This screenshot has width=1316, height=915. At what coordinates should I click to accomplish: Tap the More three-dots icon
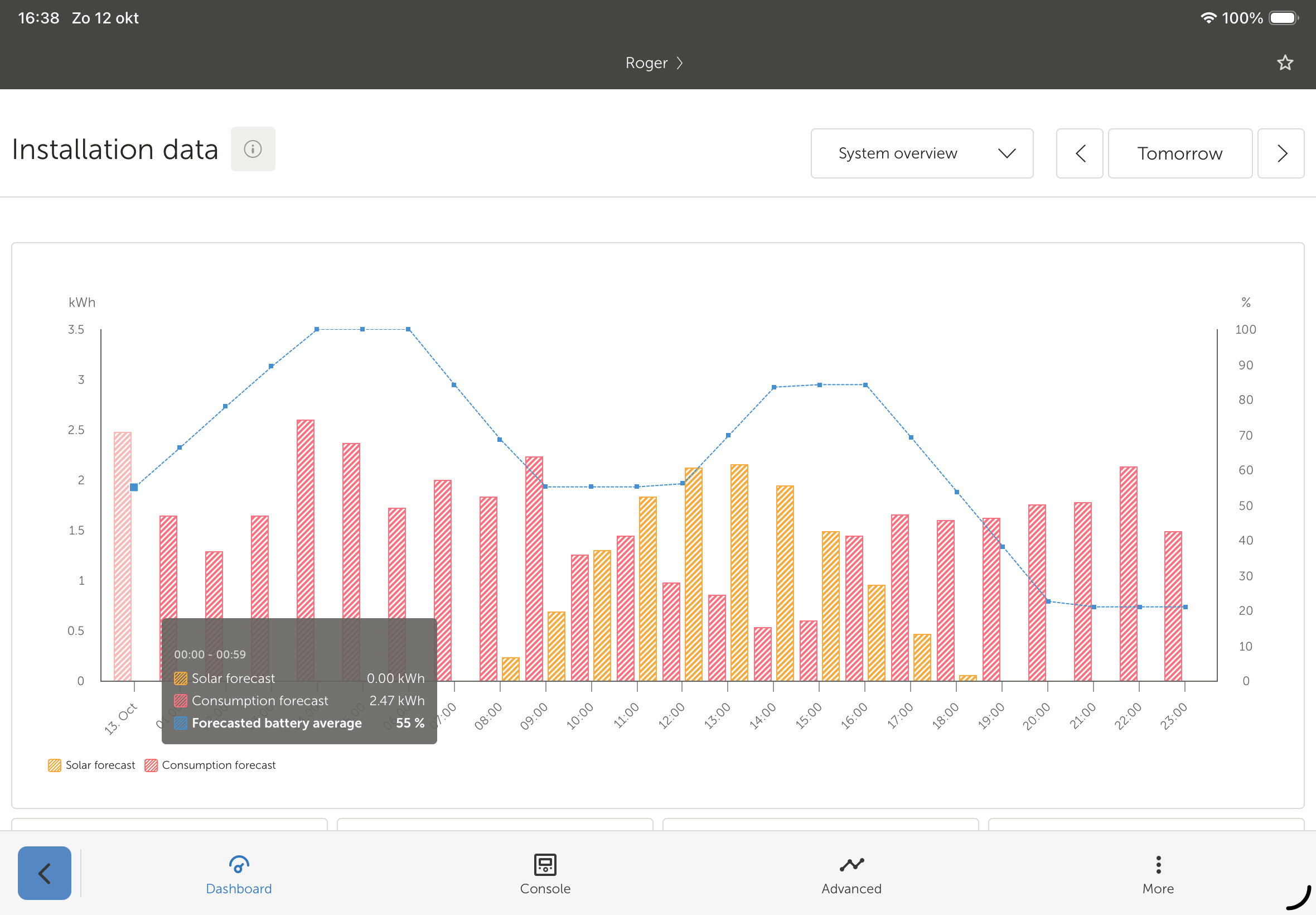(x=1158, y=864)
